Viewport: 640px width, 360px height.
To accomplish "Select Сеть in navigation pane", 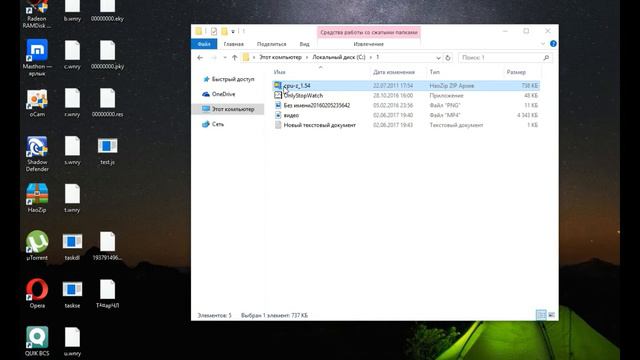I will click(213, 124).
